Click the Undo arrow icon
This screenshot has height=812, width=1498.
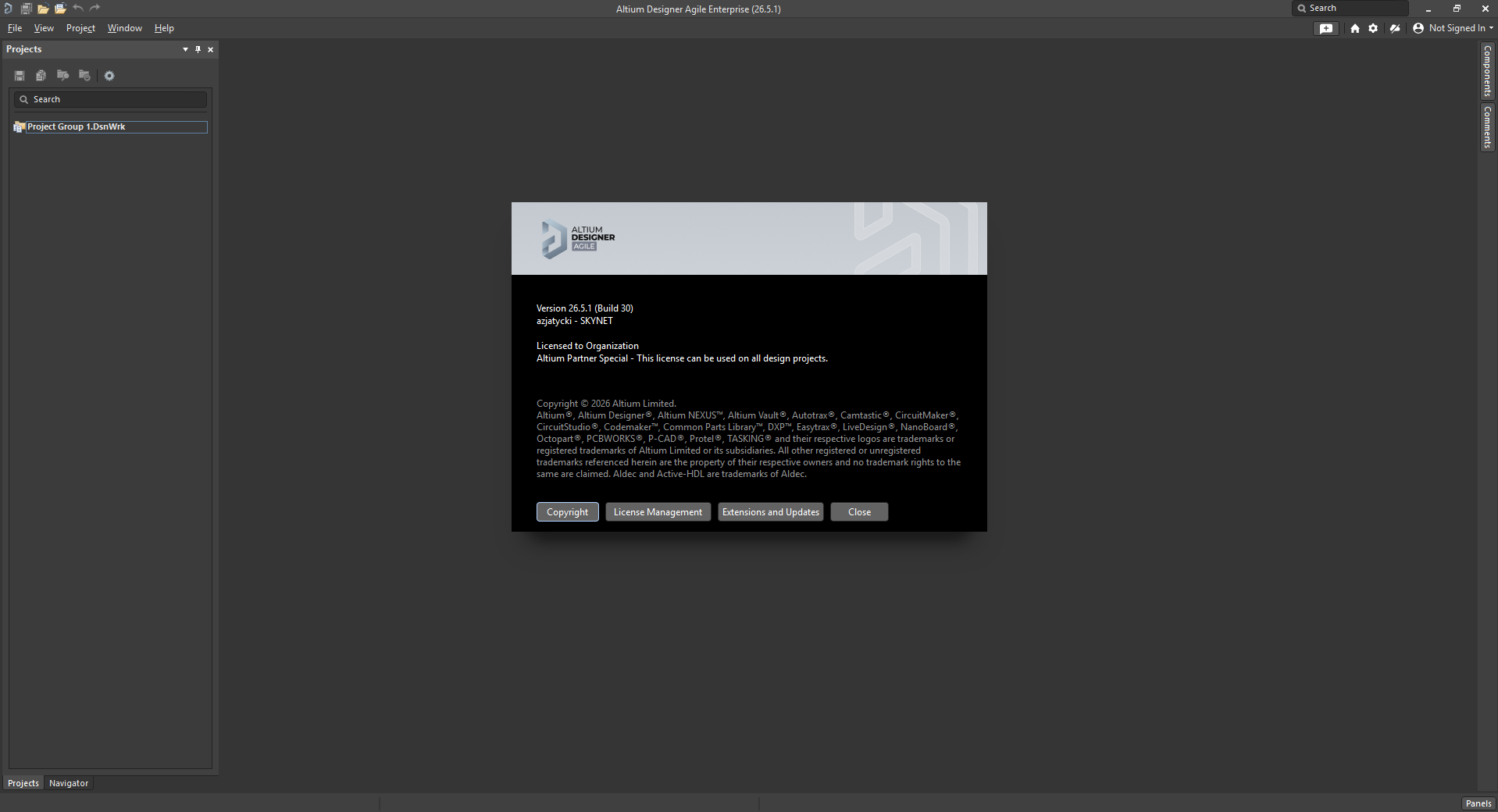pyautogui.click(x=78, y=8)
